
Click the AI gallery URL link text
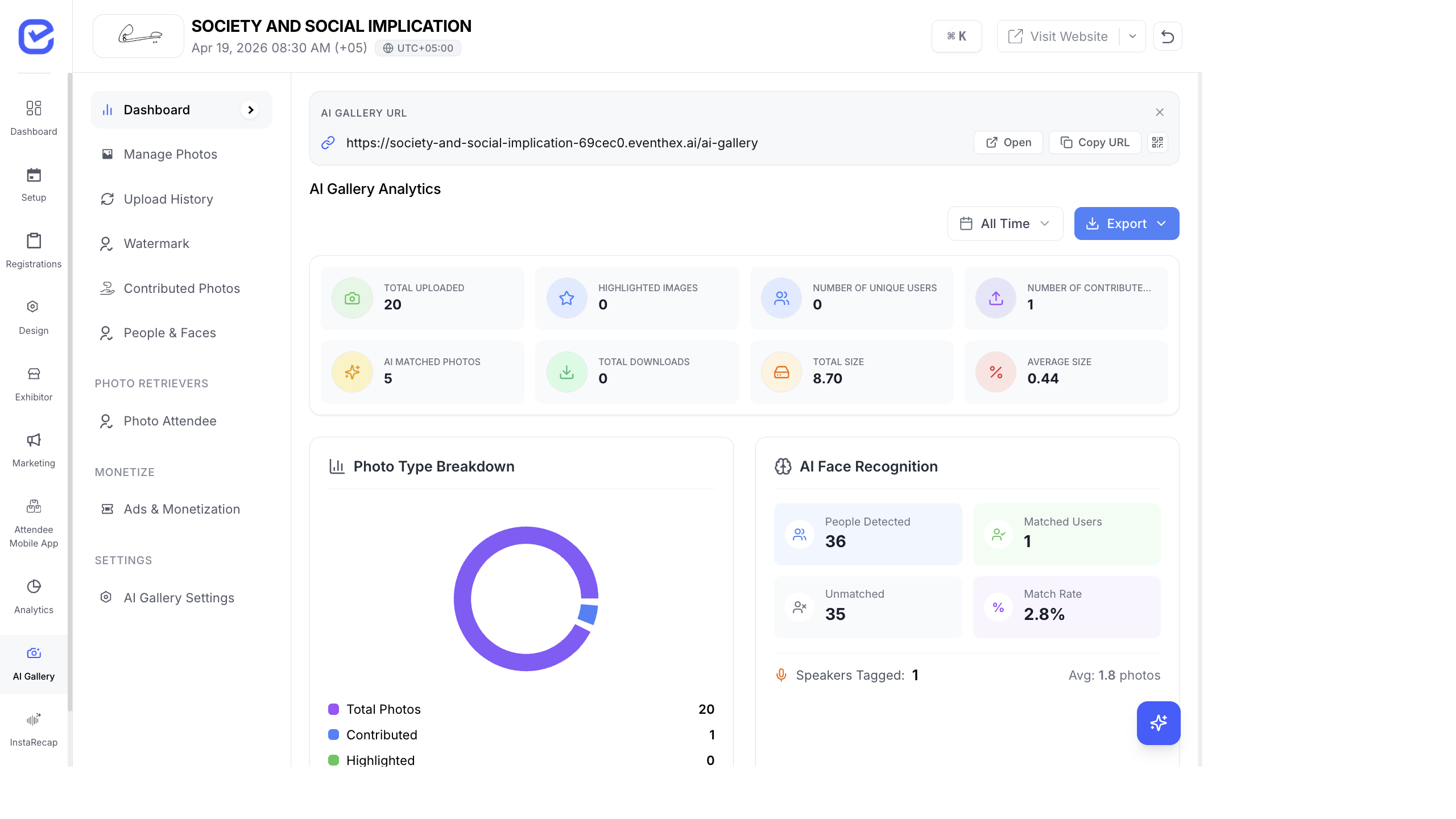click(552, 143)
